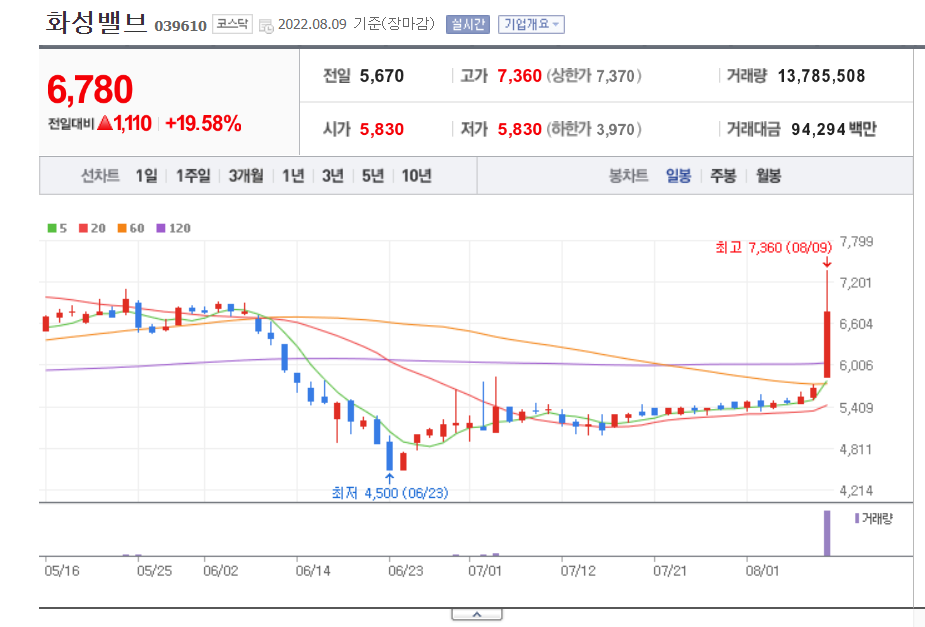Click the +19.58% change rate
The width and height of the screenshot is (925, 627).
[204, 123]
